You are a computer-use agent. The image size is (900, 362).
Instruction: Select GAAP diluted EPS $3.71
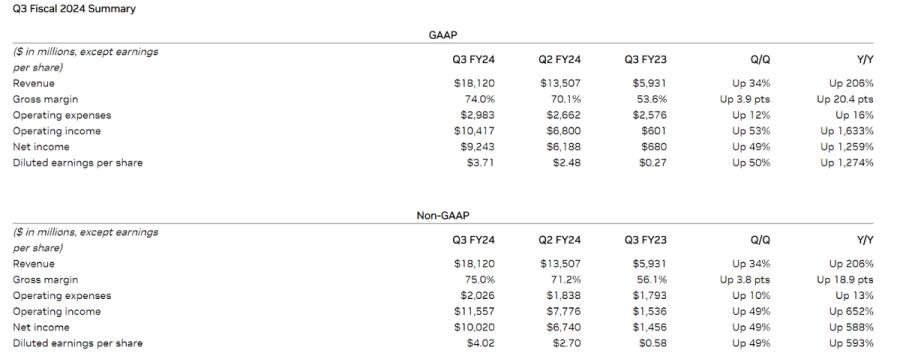click(x=480, y=163)
